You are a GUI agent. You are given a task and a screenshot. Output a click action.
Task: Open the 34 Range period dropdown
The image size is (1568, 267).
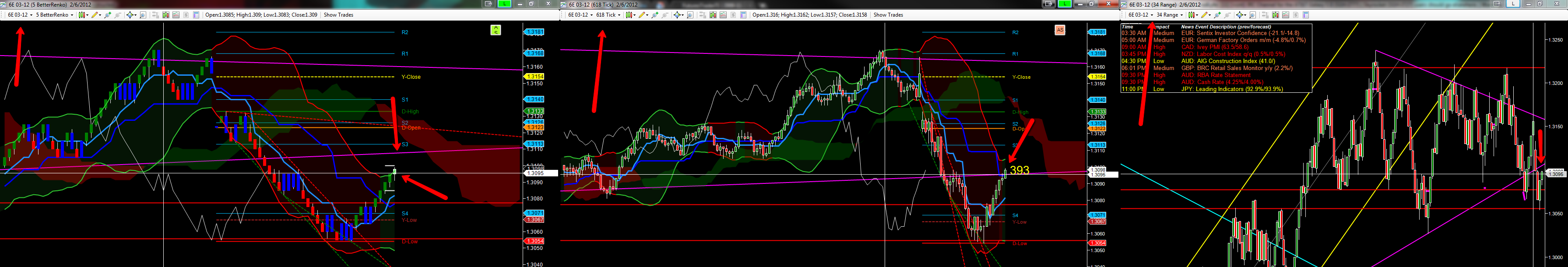click(x=1170, y=14)
